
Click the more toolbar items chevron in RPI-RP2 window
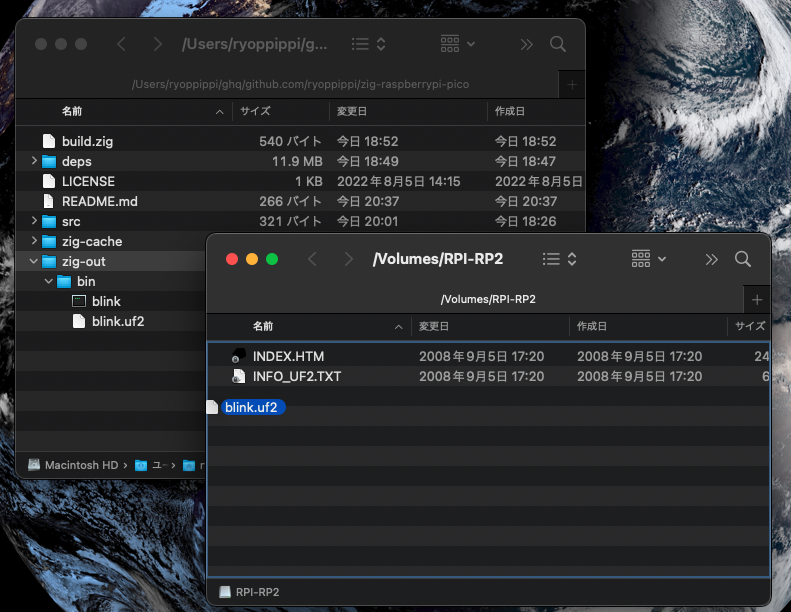(711, 259)
